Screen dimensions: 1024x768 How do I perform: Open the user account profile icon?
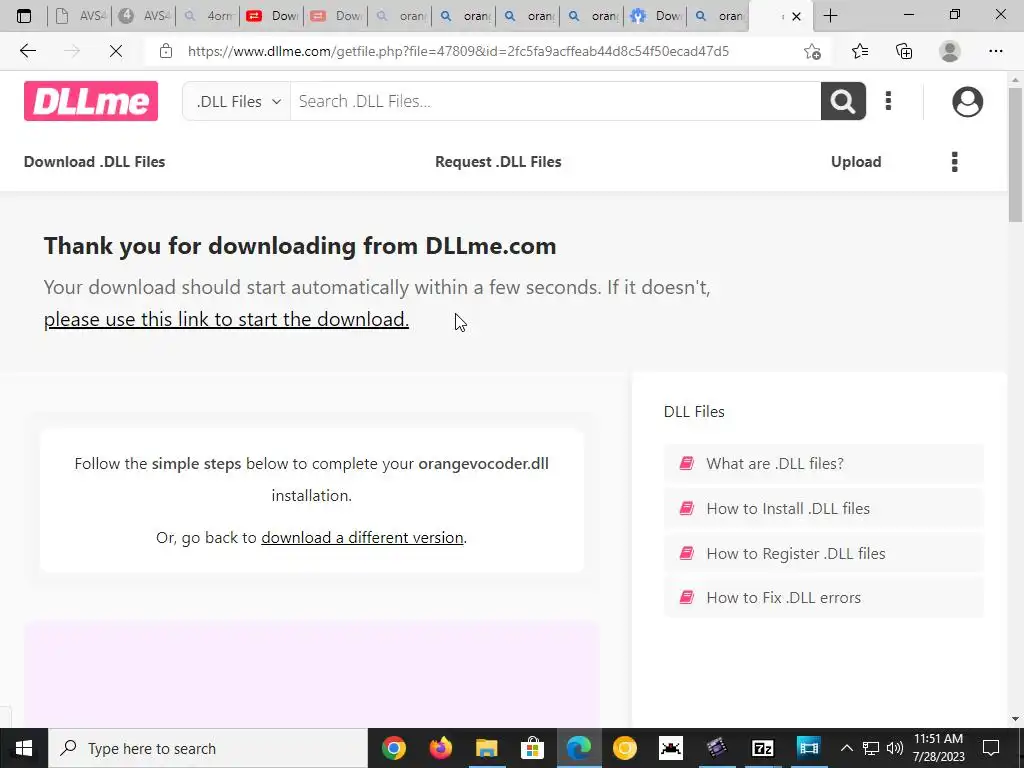(x=967, y=102)
